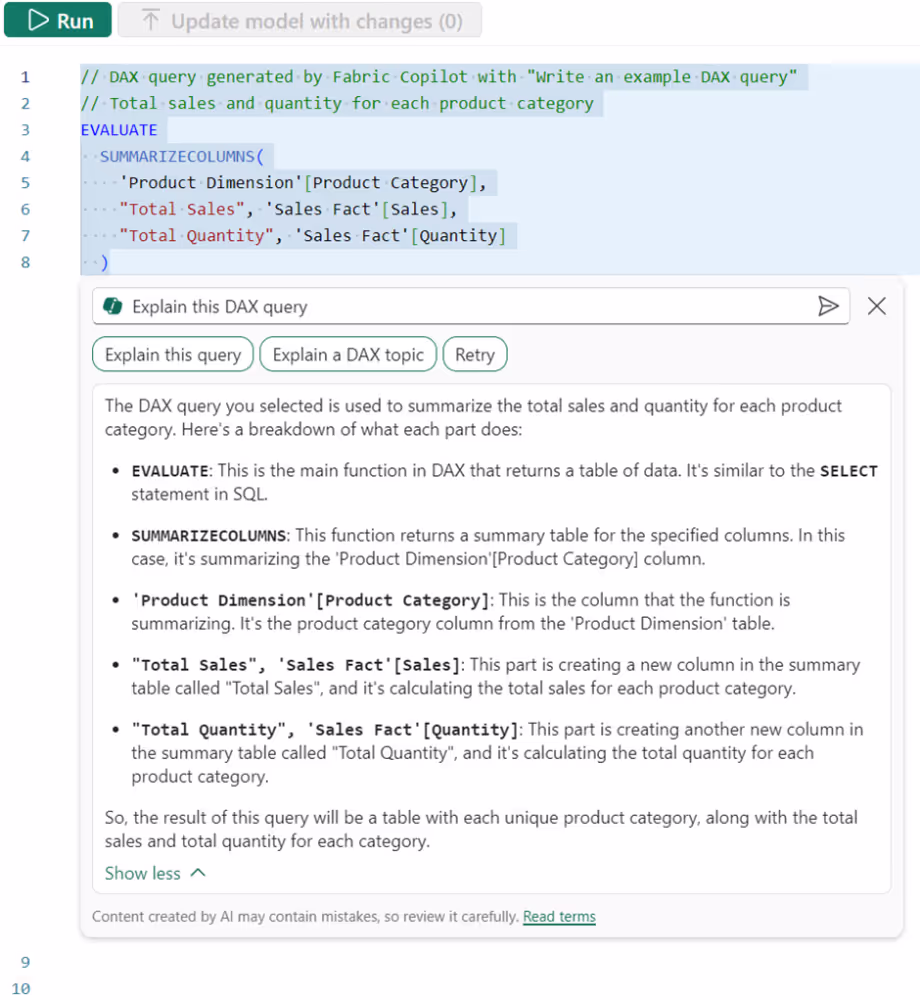Collapse explanation with Show less
This screenshot has height=1000, width=920.
click(155, 873)
